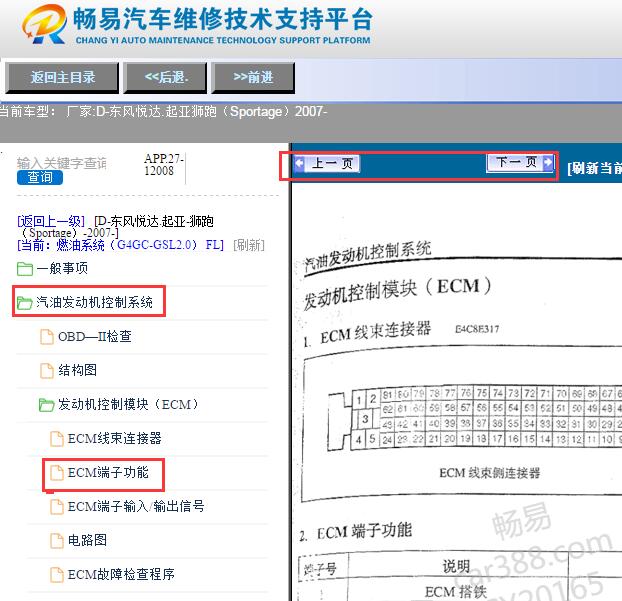Image resolution: width=622 pixels, height=601 pixels.
Task: Open ECM故障检查程序 page
Action: point(121,575)
